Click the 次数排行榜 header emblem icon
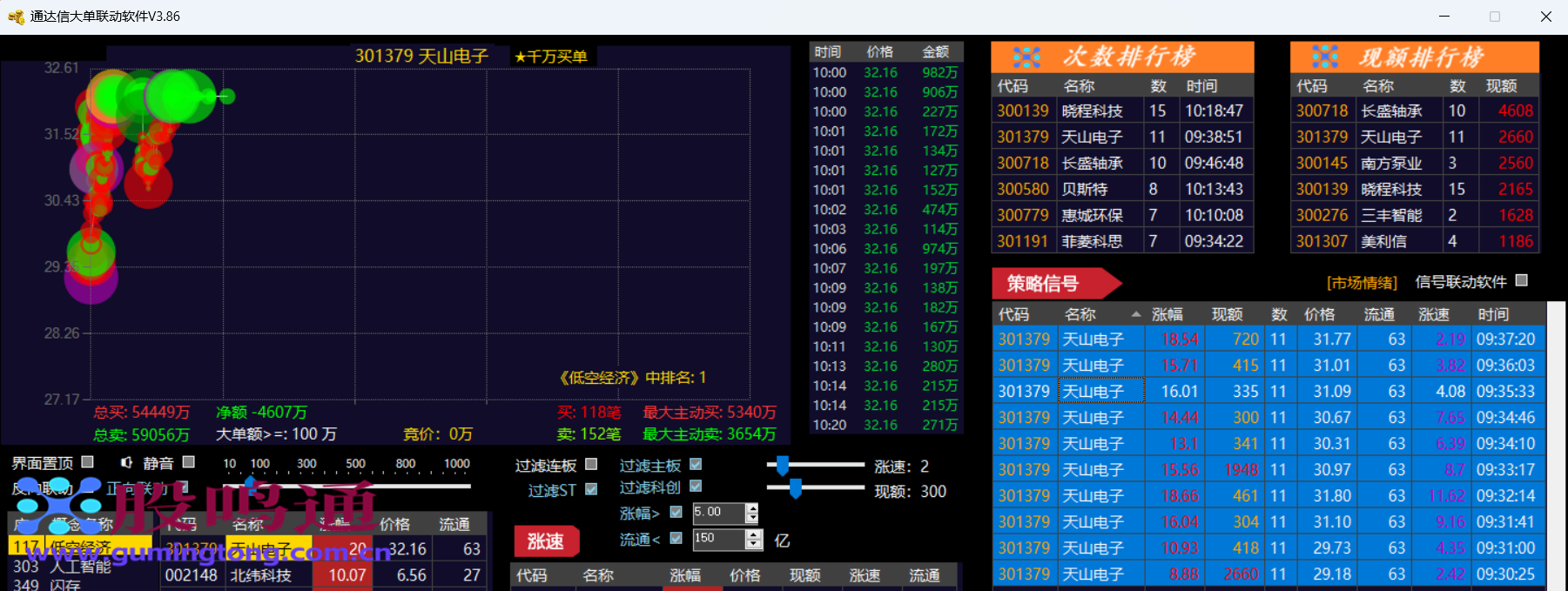 click(1026, 57)
